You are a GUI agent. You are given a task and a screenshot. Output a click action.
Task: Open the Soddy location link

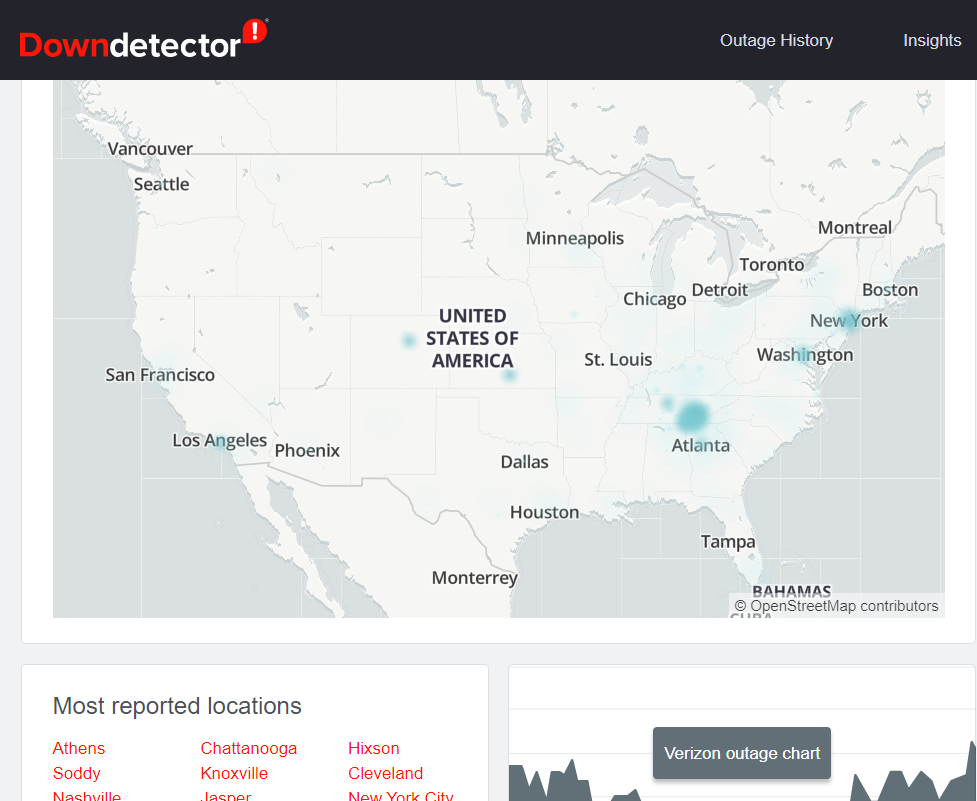click(x=77, y=773)
